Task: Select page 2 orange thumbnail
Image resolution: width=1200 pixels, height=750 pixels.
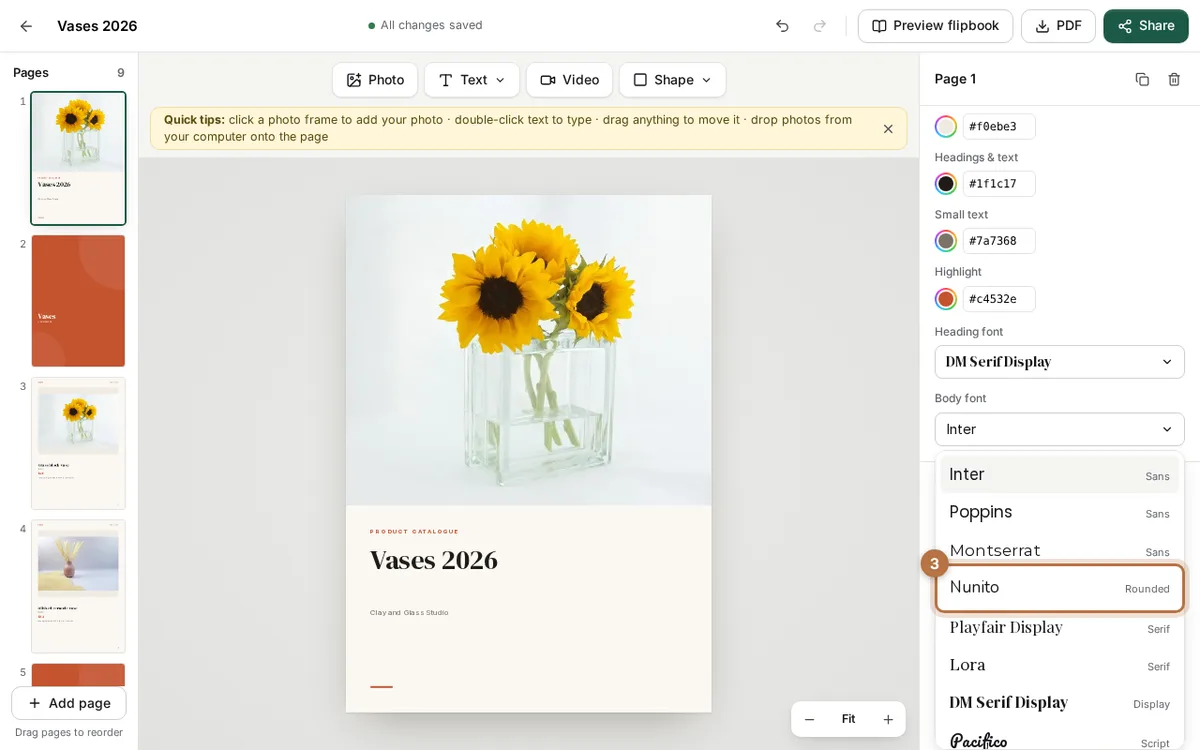Action: [x=78, y=301]
